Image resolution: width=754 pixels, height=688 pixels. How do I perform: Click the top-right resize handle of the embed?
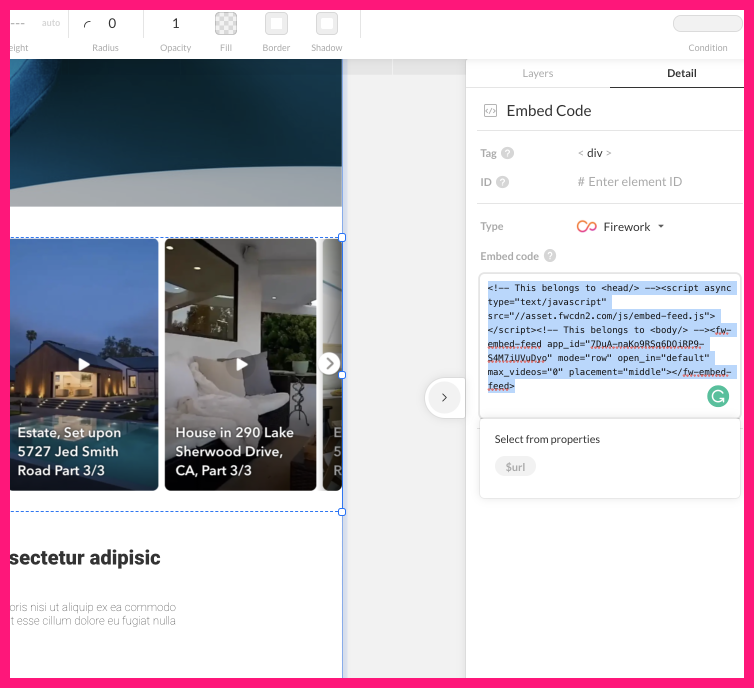coord(342,238)
